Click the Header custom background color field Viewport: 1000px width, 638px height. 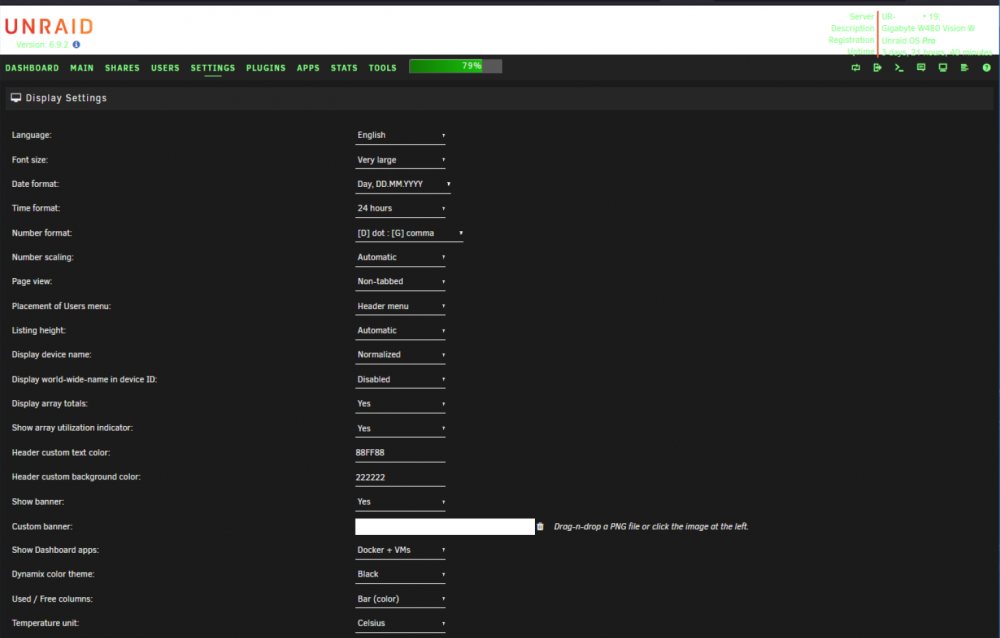click(x=401, y=477)
